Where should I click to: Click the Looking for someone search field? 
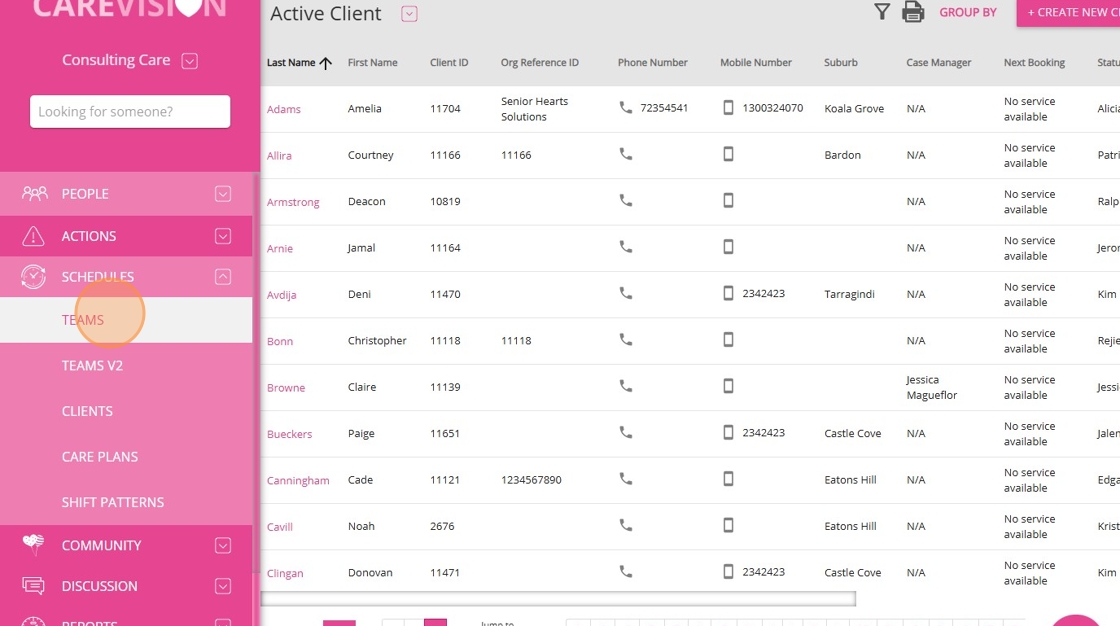(x=130, y=111)
